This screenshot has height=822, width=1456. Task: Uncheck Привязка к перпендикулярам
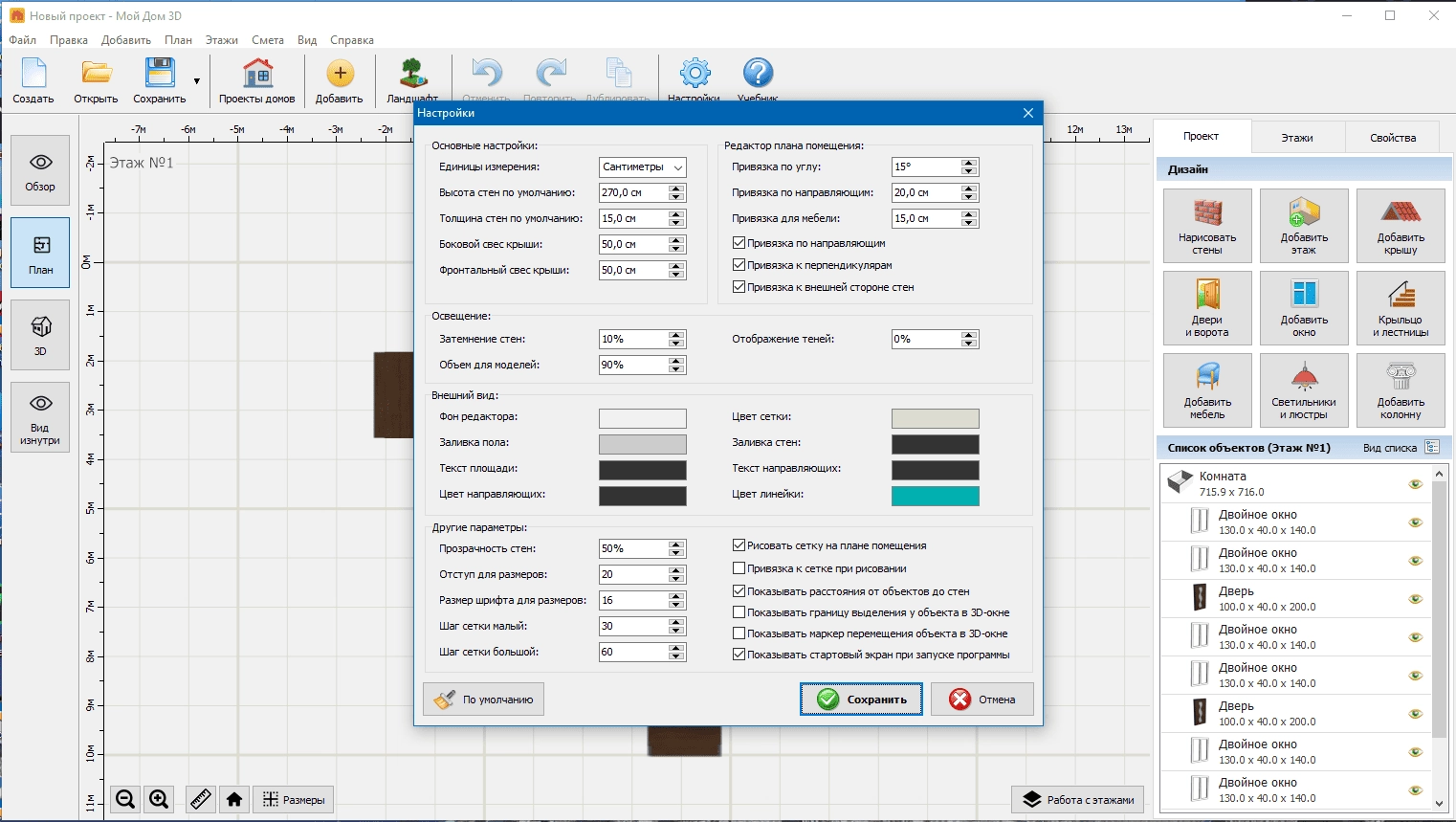click(739, 265)
